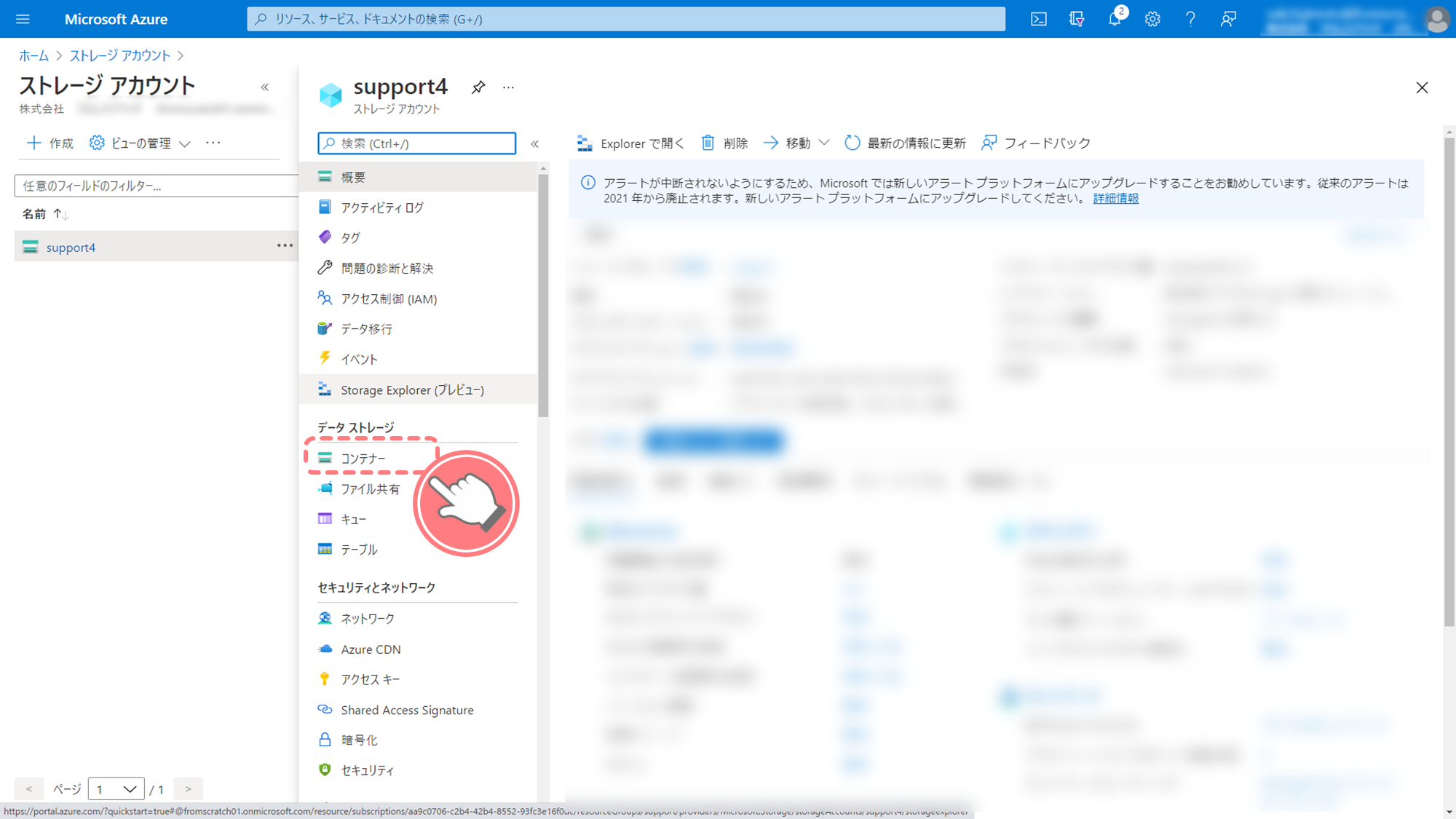The image size is (1456, 819).
Task: Click ホーム breadcrumb link
Action: [x=33, y=55]
